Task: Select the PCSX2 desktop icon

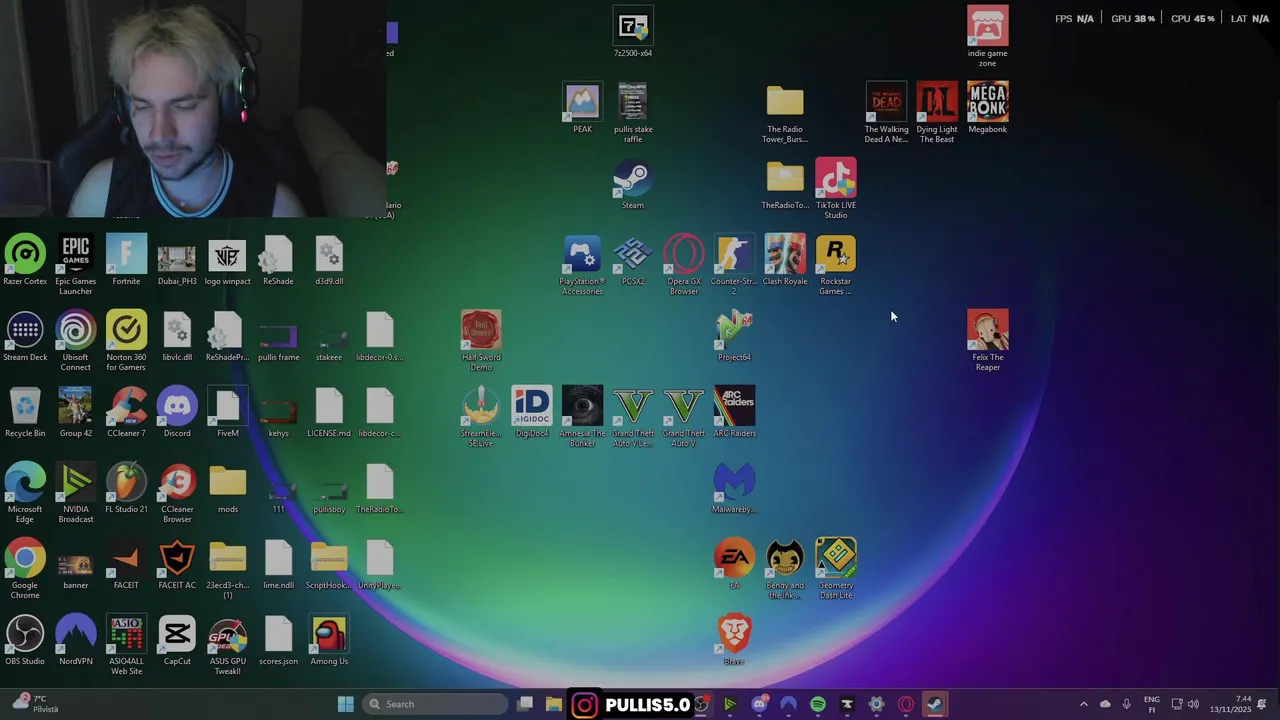Action: coord(633,262)
